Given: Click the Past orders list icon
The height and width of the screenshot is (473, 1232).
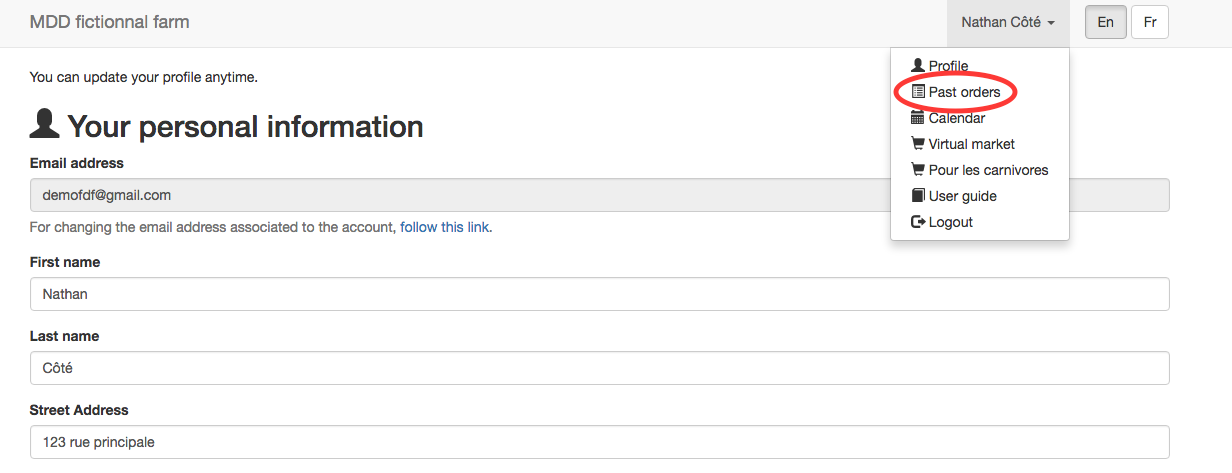Looking at the screenshot, I should pyautogui.click(x=918, y=92).
